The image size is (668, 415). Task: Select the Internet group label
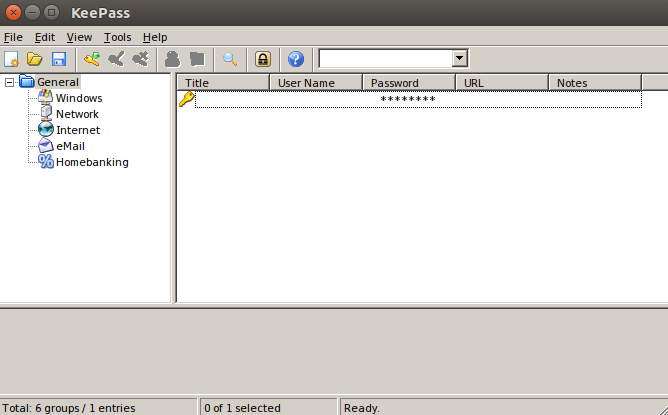click(x=78, y=130)
